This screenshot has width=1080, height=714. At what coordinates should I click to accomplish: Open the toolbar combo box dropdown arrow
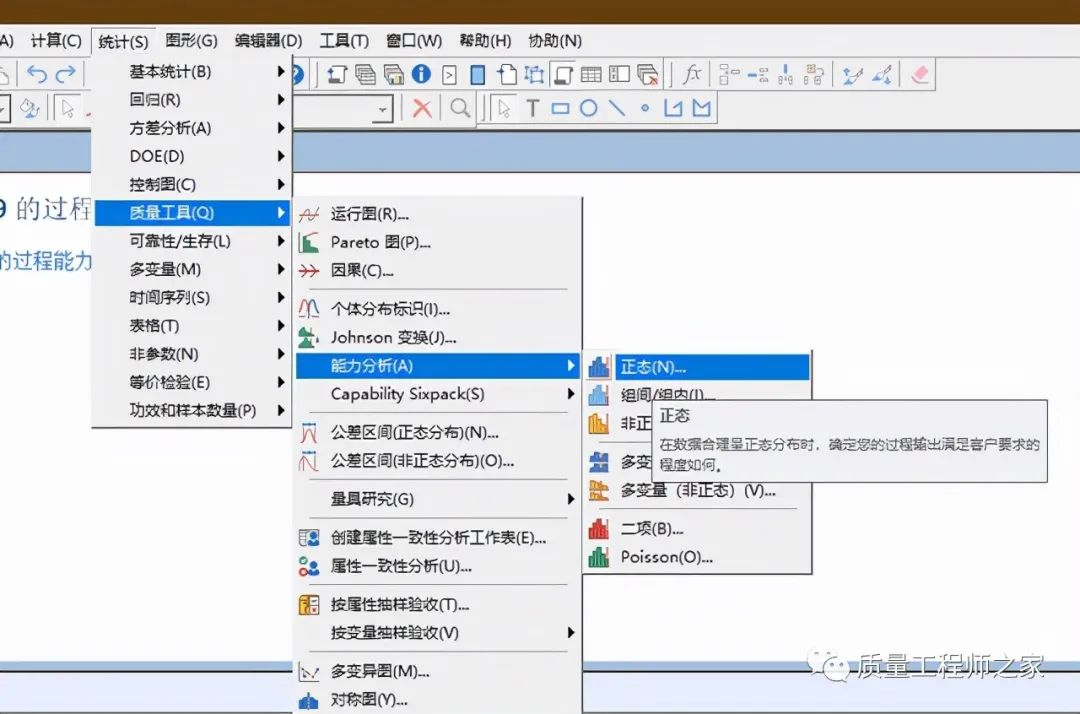click(x=382, y=109)
